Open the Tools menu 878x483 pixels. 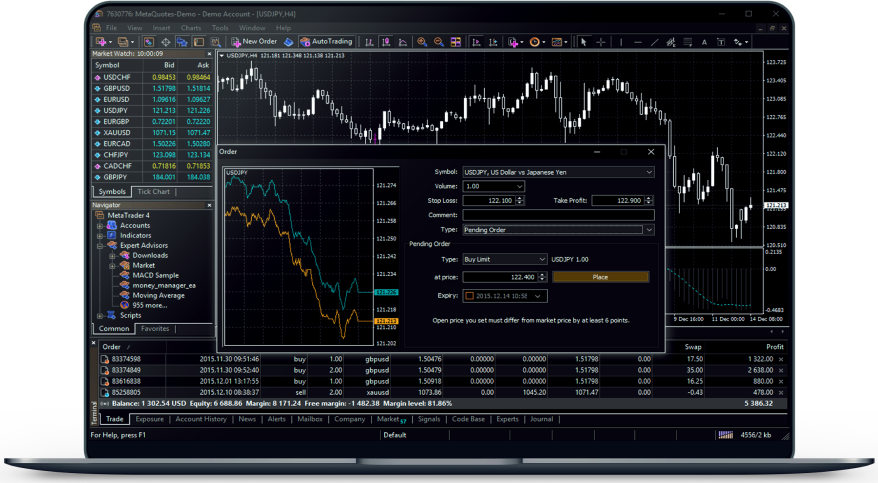[x=220, y=28]
